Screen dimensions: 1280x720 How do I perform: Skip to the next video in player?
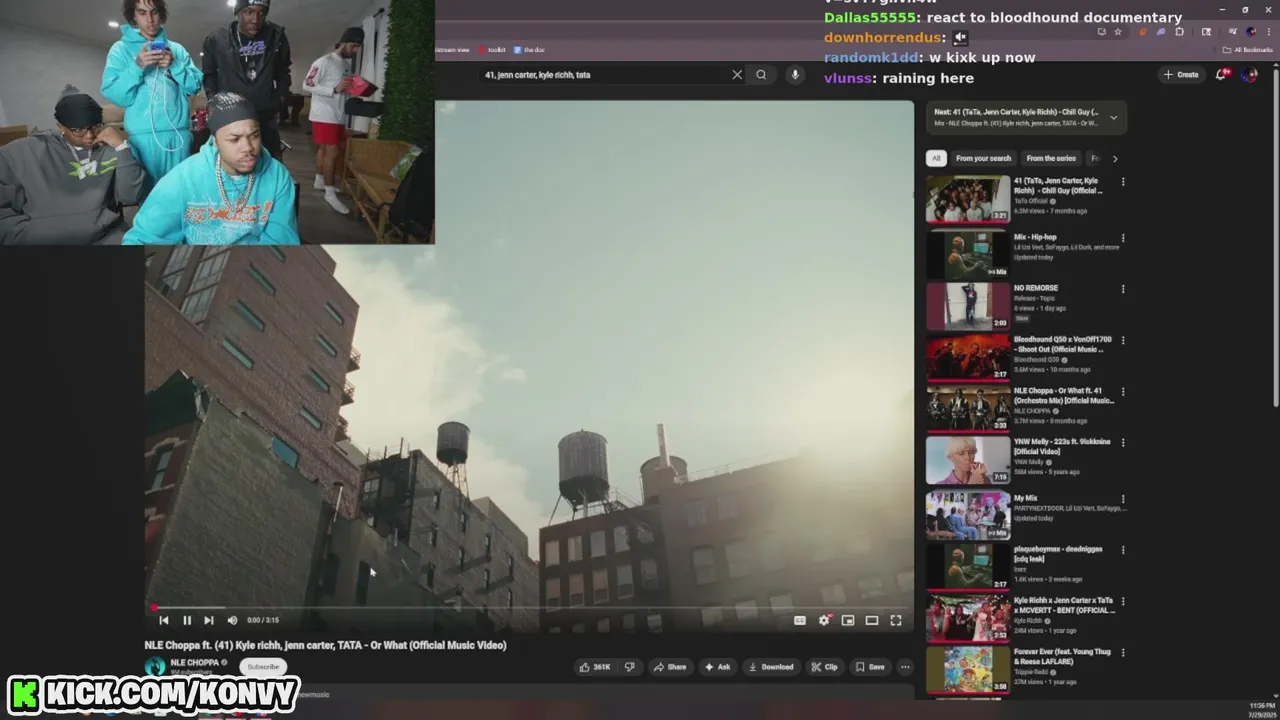coord(208,620)
